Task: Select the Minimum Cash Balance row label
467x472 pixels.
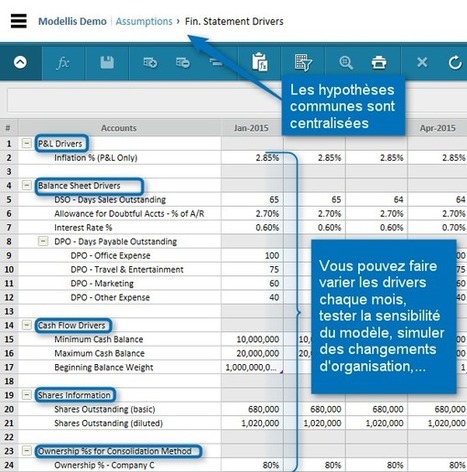Action: coord(99,339)
